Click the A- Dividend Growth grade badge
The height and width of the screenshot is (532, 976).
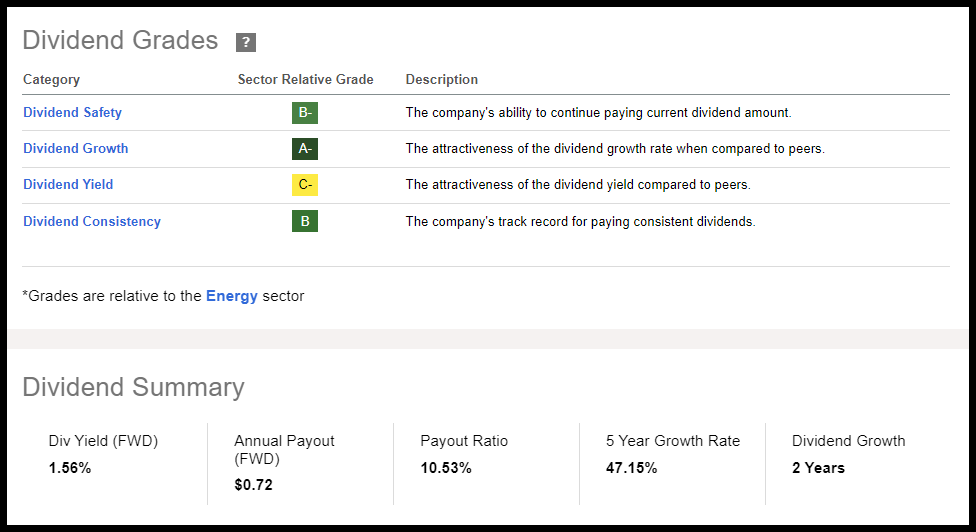coord(305,149)
